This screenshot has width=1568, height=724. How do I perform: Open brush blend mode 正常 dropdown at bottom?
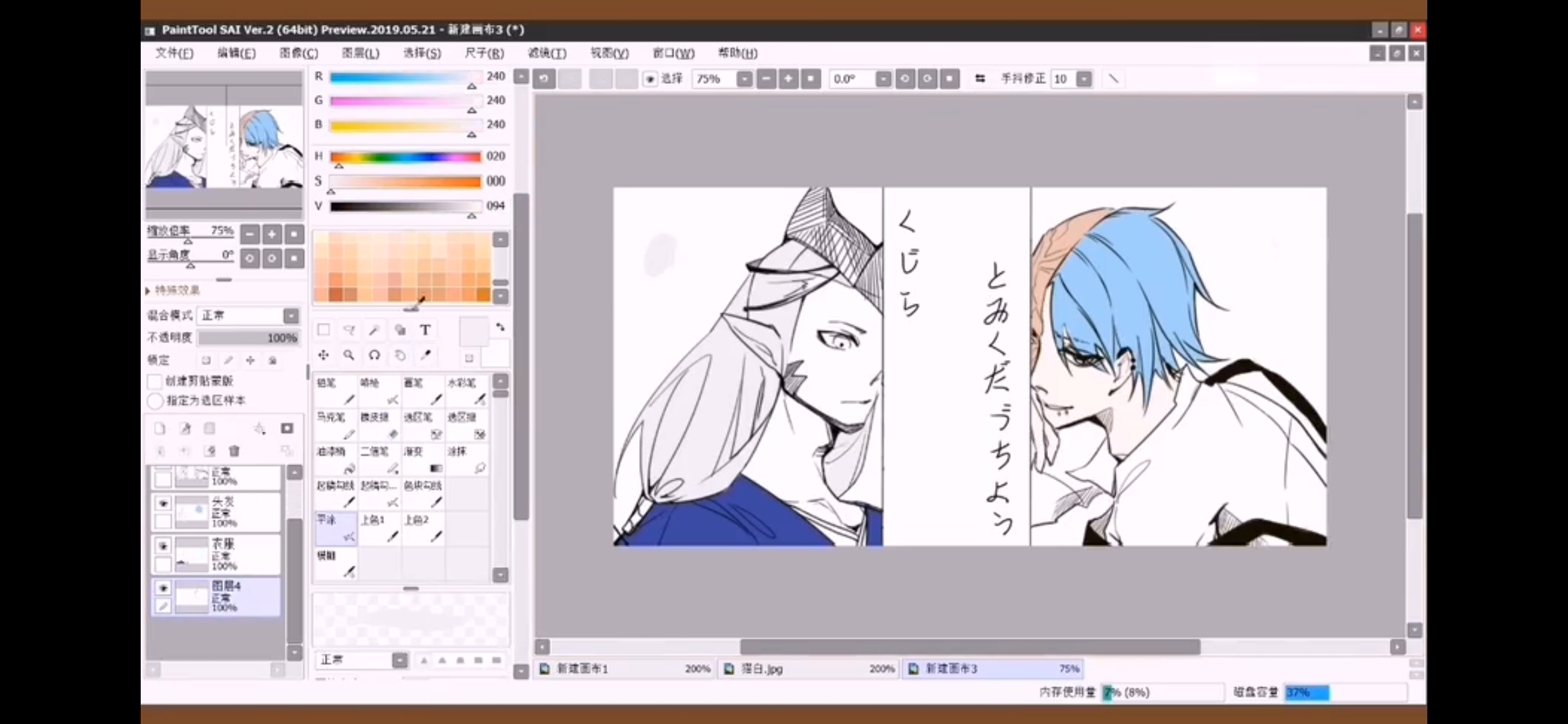pos(399,660)
